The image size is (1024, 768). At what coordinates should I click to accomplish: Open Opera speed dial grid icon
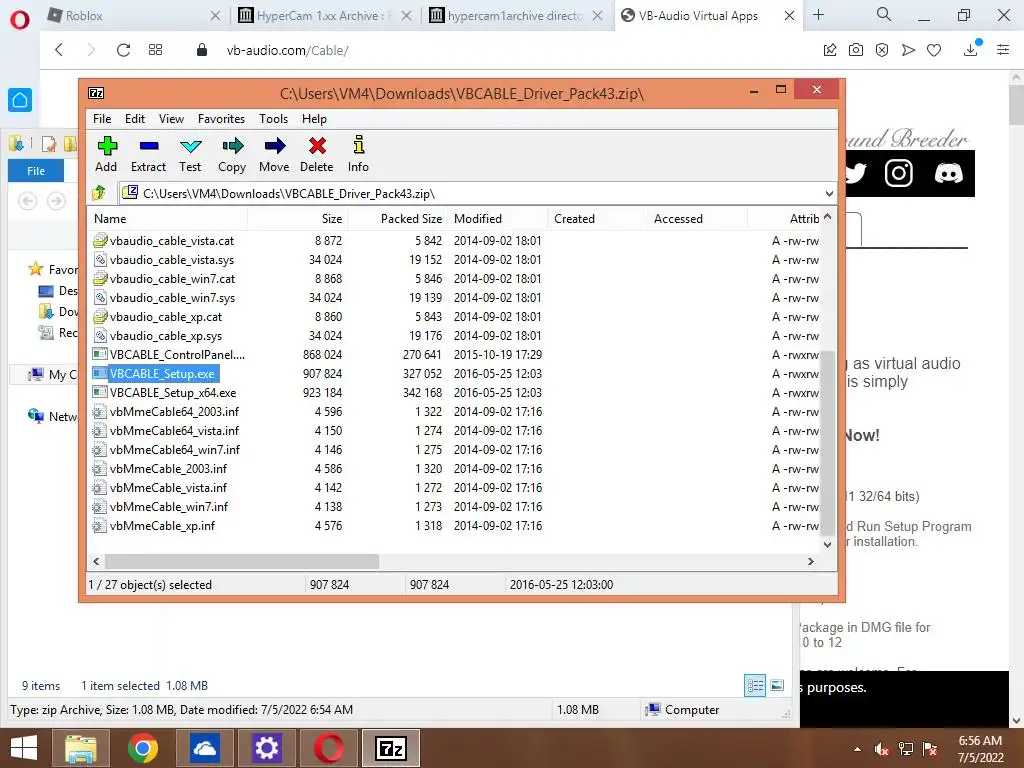[x=155, y=50]
